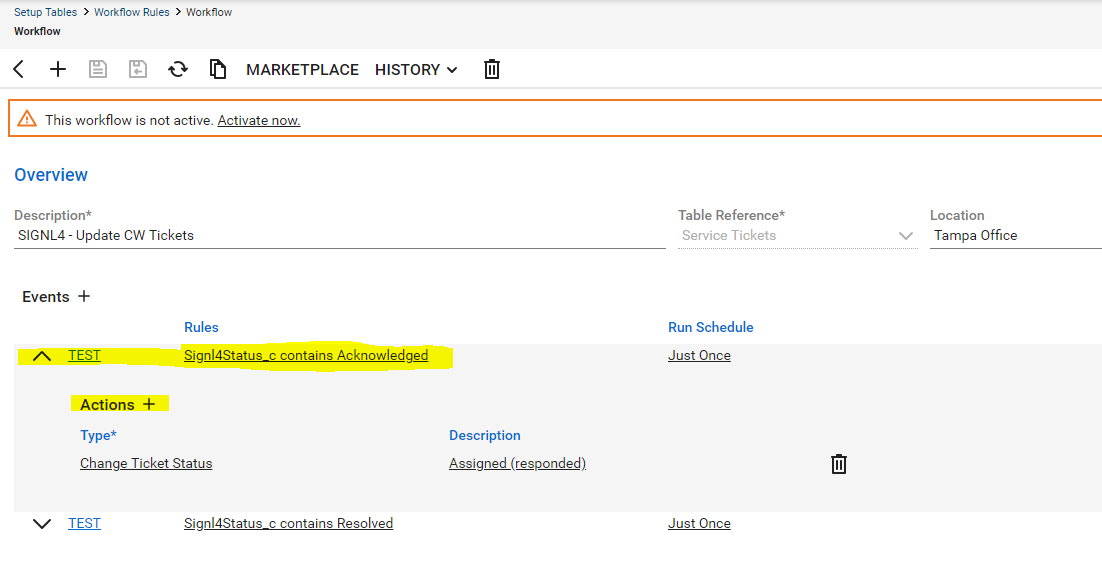
Task: Click the Description input field
Action: click(339, 236)
